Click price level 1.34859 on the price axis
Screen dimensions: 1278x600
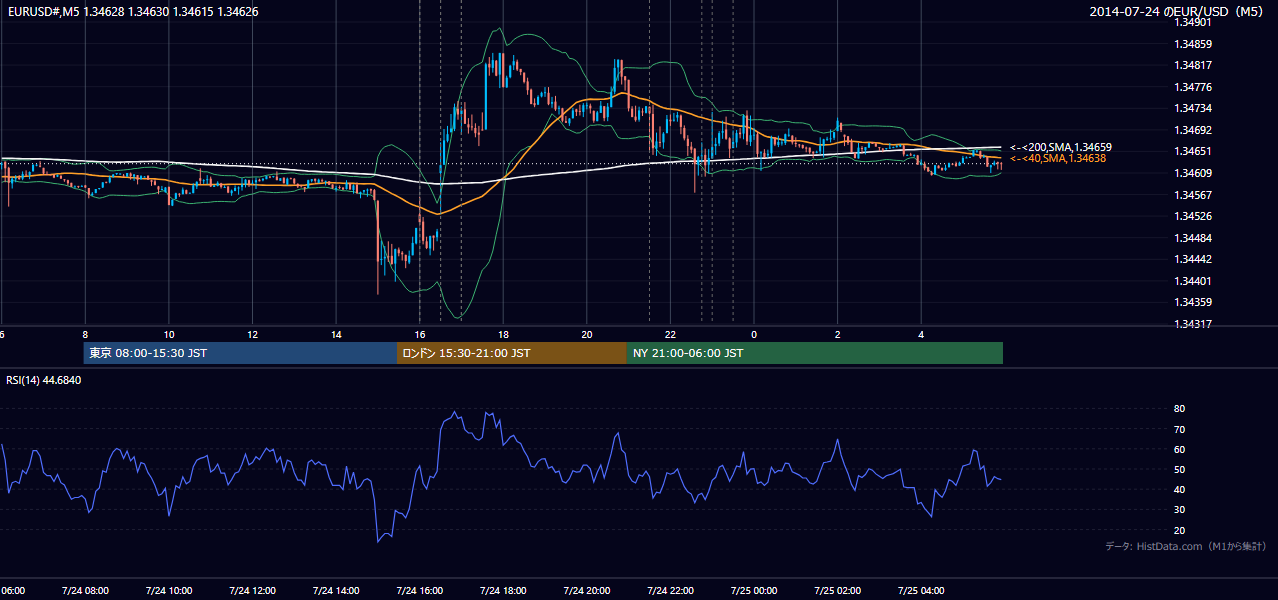coord(1194,44)
